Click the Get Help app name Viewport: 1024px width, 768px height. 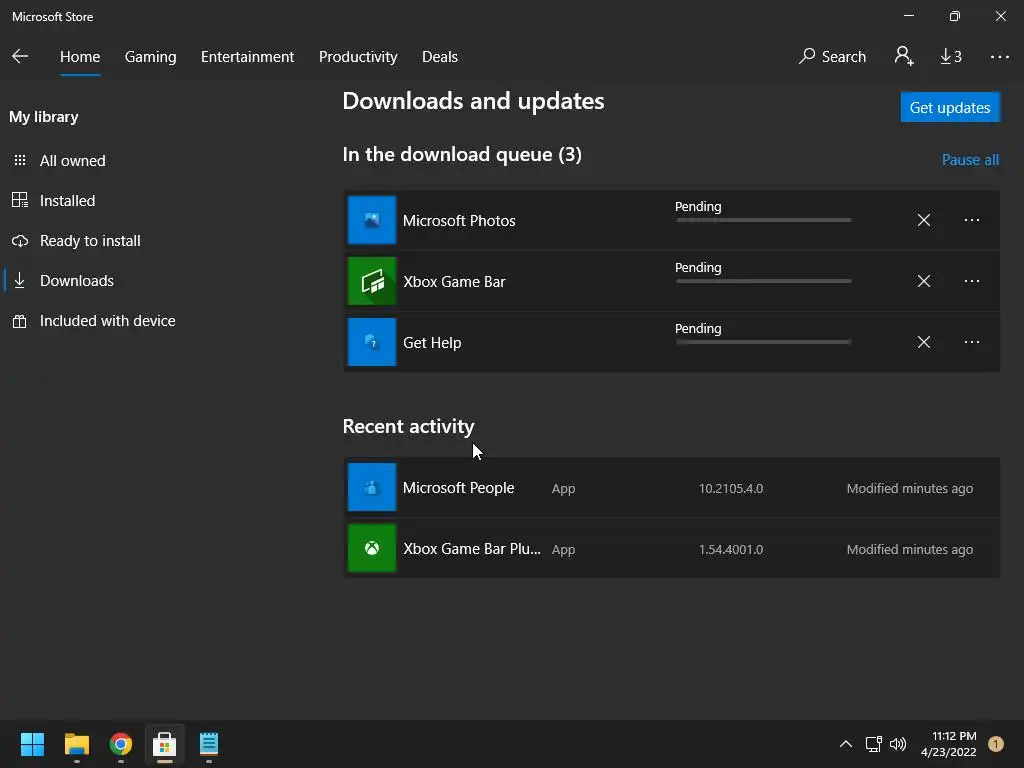point(432,343)
